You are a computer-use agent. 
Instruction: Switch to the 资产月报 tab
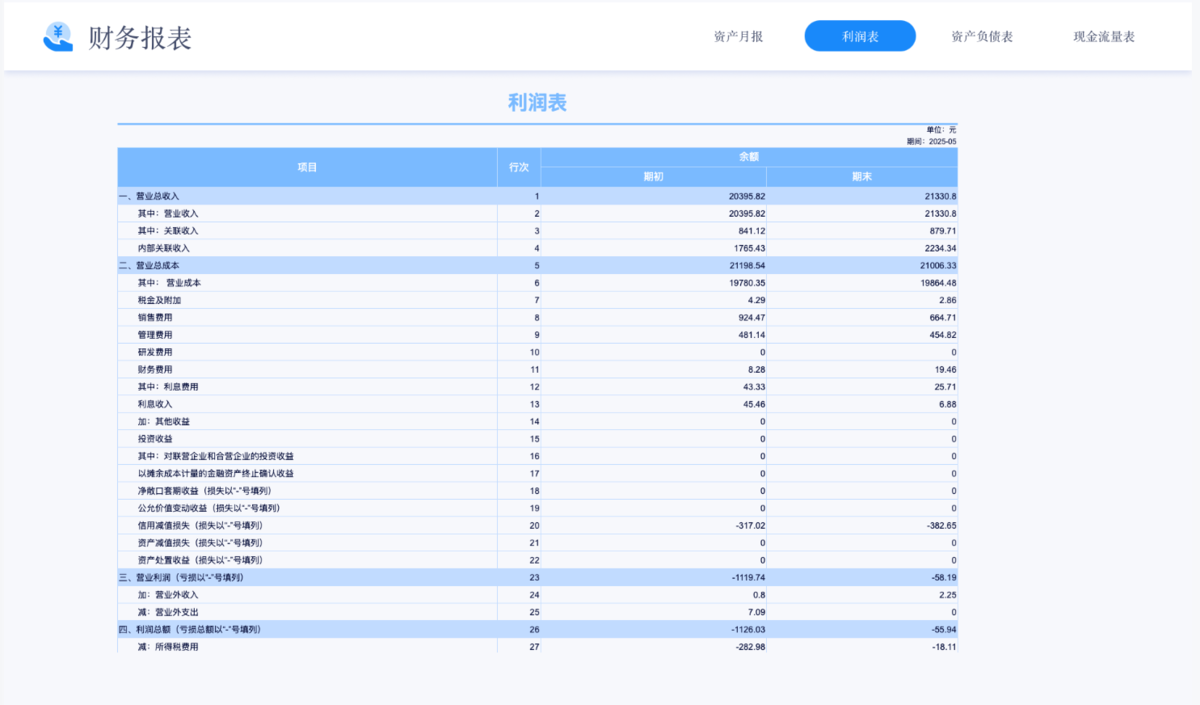click(738, 37)
